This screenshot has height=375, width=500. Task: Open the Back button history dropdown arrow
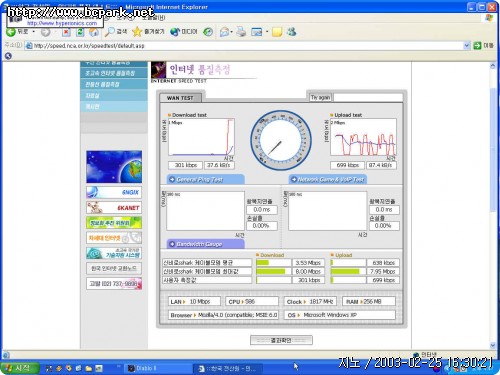[x=34, y=32]
